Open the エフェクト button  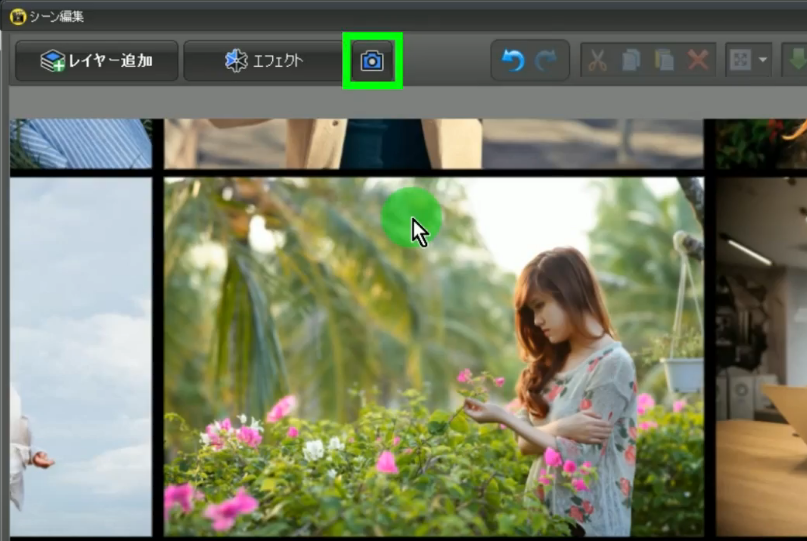[x=262, y=61]
